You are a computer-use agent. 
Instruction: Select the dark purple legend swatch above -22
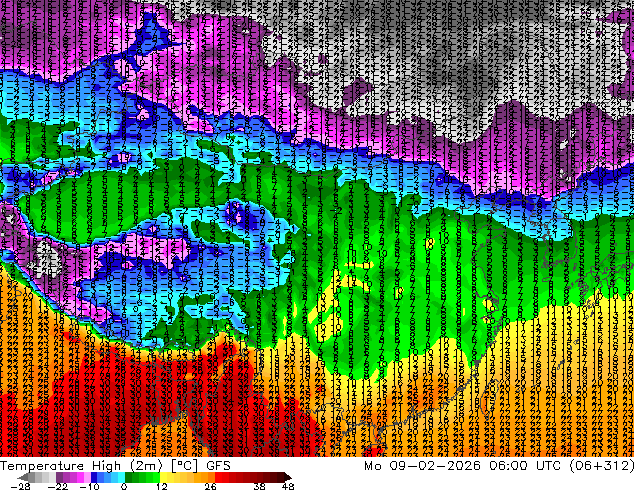tap(59, 477)
